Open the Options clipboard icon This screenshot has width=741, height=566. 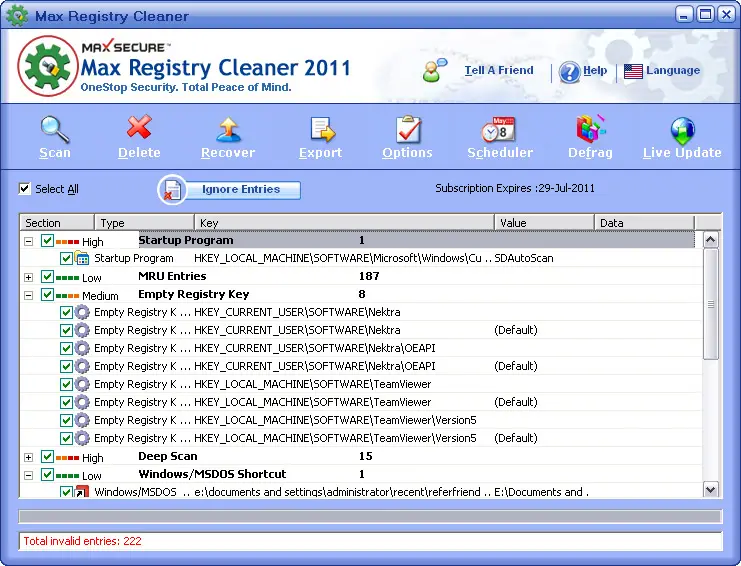pos(408,129)
